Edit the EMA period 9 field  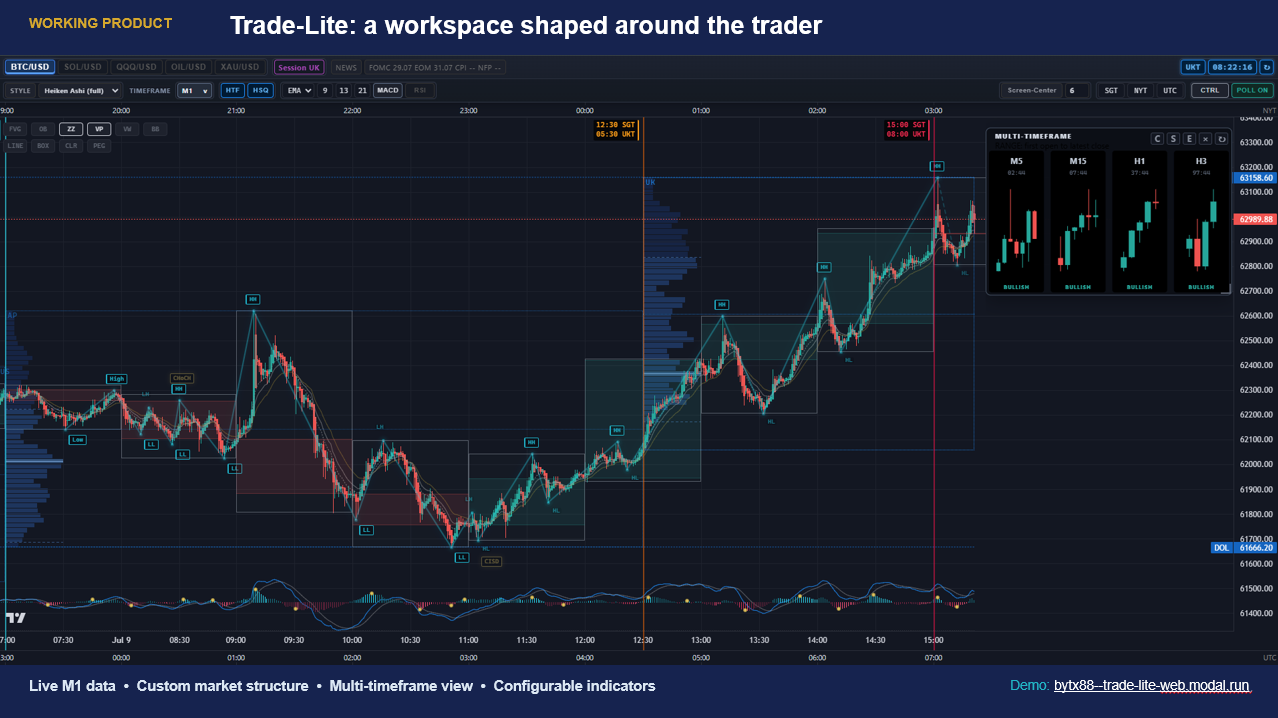coord(324,90)
